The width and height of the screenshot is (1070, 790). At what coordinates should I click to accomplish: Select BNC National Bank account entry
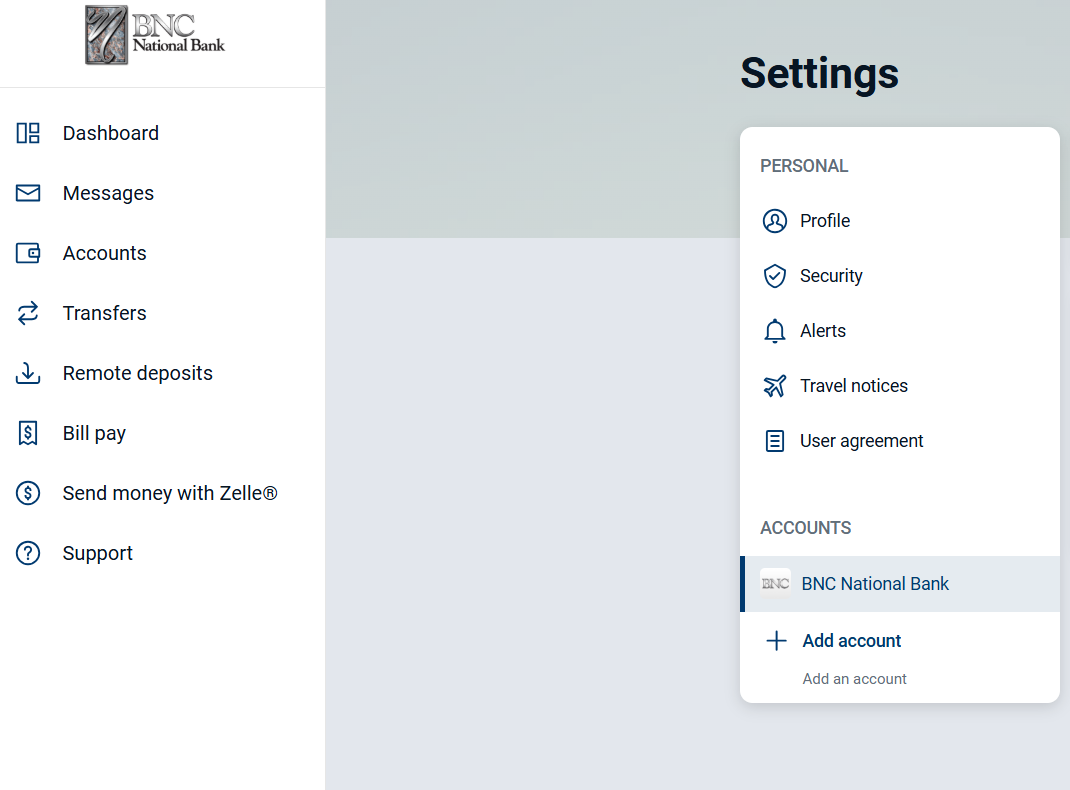point(875,584)
